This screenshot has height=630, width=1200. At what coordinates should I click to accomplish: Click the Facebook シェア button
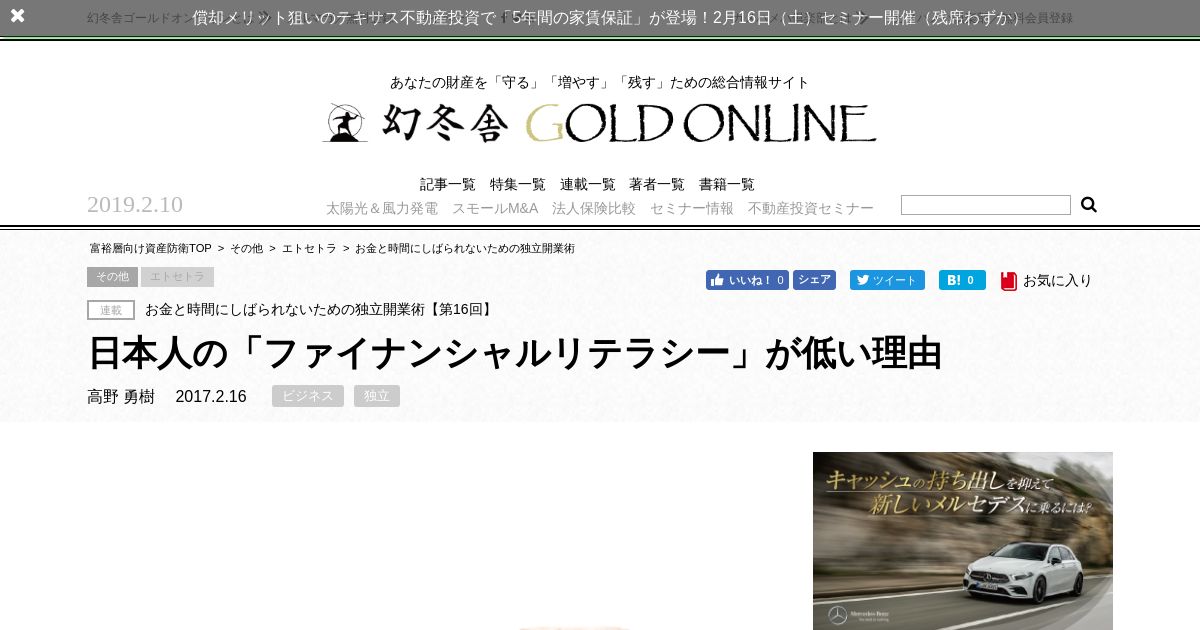pyautogui.click(x=814, y=280)
